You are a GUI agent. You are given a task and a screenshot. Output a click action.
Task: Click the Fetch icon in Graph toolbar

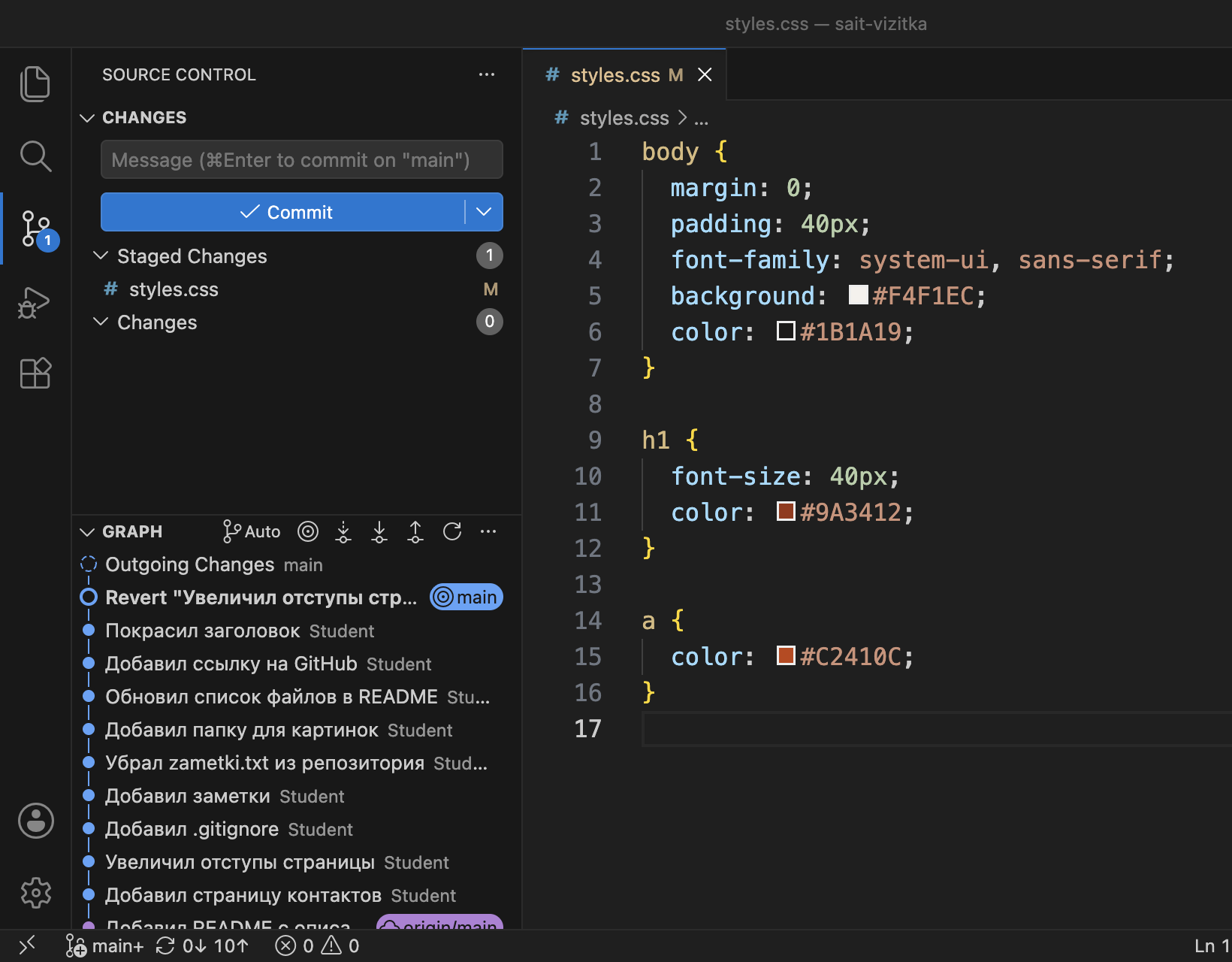343,531
